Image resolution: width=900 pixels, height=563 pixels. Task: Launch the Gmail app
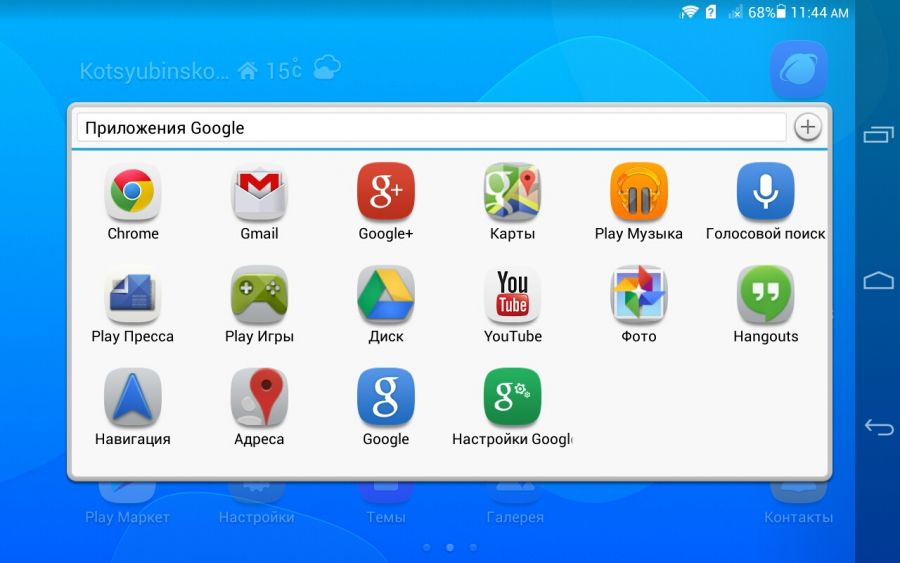(x=259, y=192)
